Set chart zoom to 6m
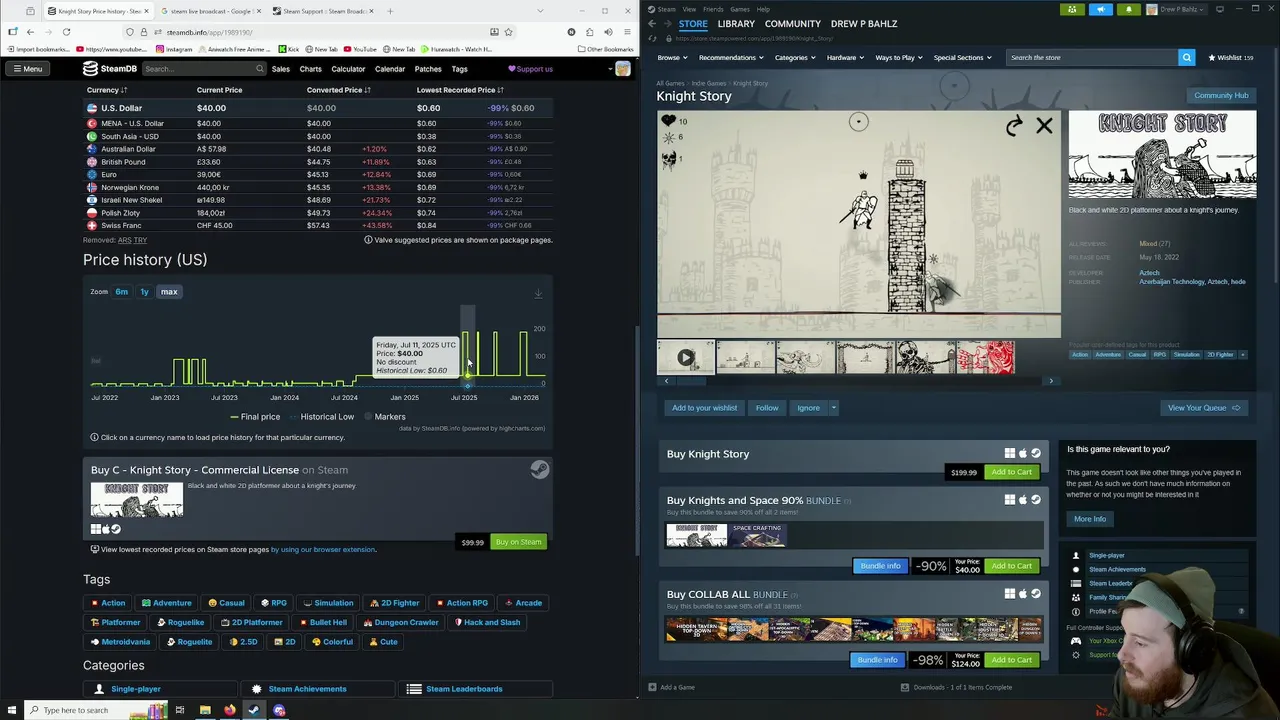The image size is (1280, 720). coord(121,292)
